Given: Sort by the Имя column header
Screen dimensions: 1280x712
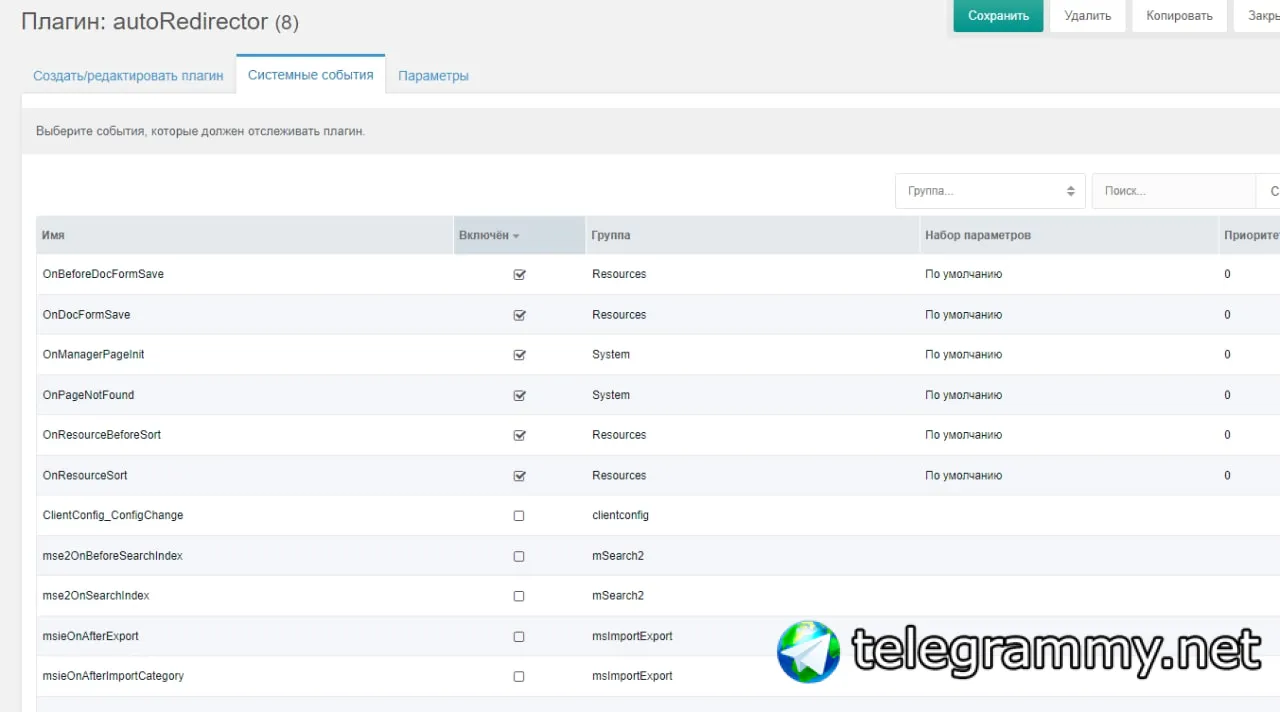Looking at the screenshot, I should [245, 235].
